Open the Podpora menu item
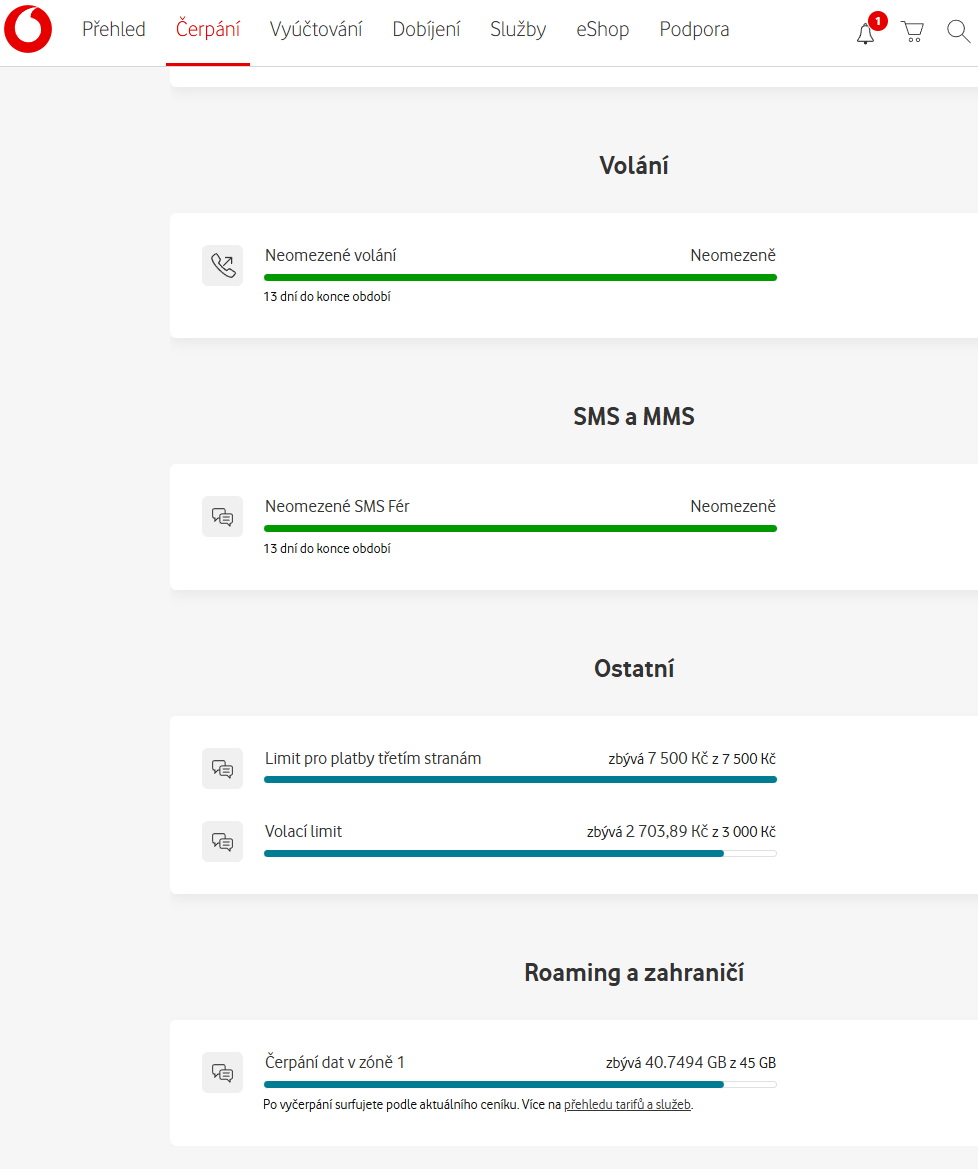Image resolution: width=978 pixels, height=1169 pixels. point(694,30)
